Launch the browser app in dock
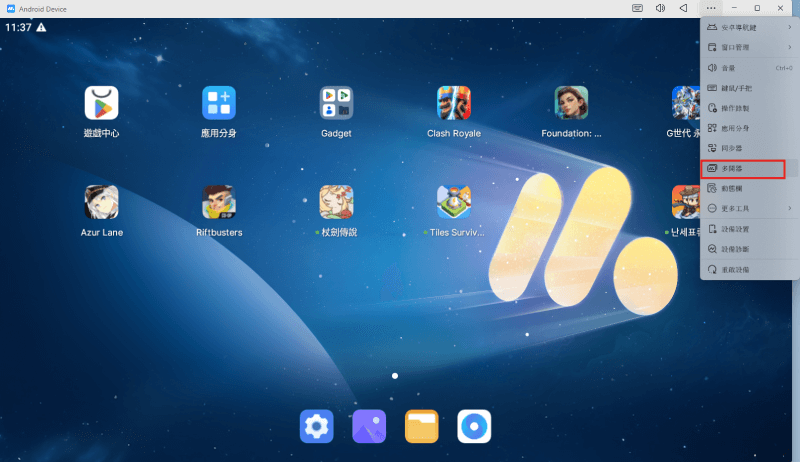Screen dimensions: 800x462 (474, 426)
